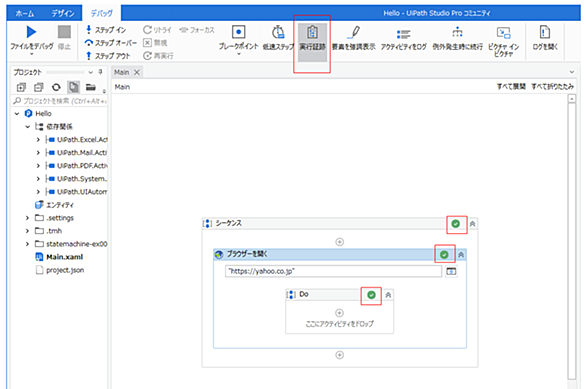Expand UiPath.Mail.Activities dependency
The height and width of the screenshot is (389, 586).
click(x=38, y=153)
